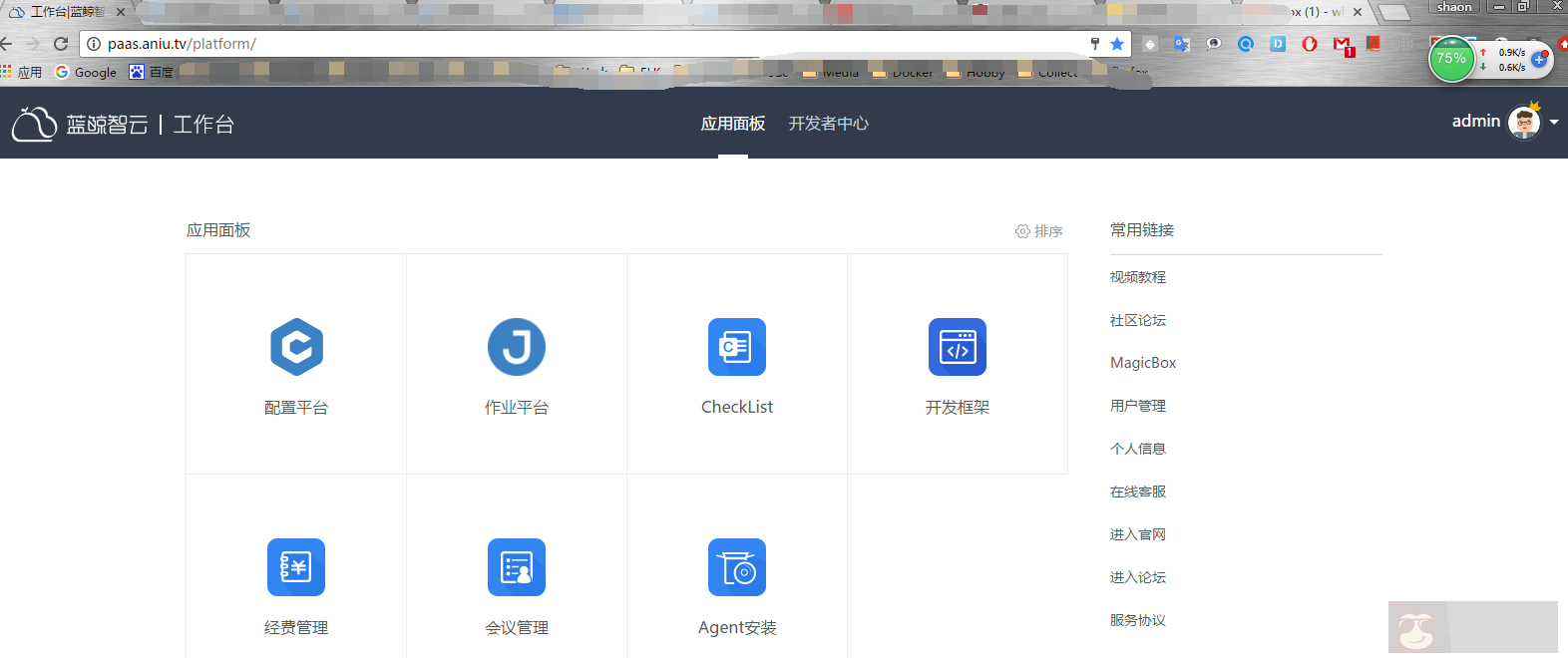Screen dimensions: 1568x658
Task: Click the blue Q extension icon
Action: tap(1246, 44)
